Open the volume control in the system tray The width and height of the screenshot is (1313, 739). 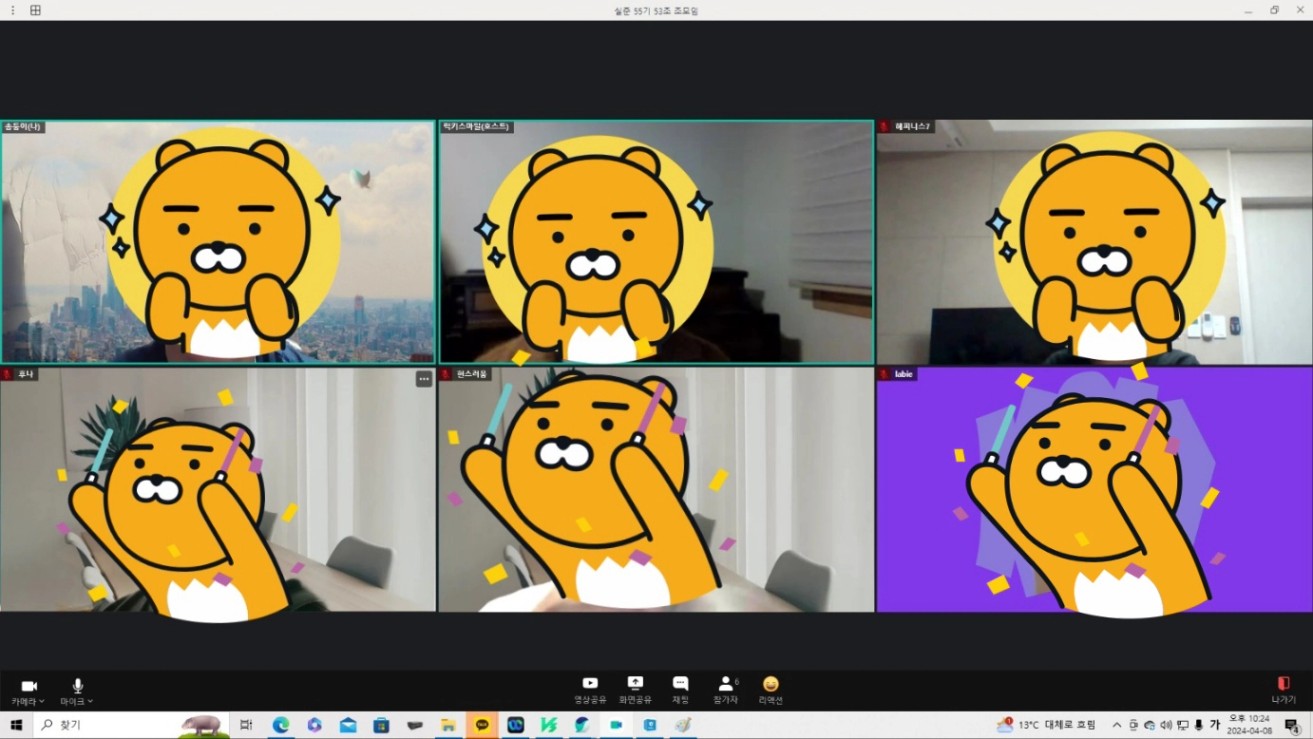point(1166,725)
